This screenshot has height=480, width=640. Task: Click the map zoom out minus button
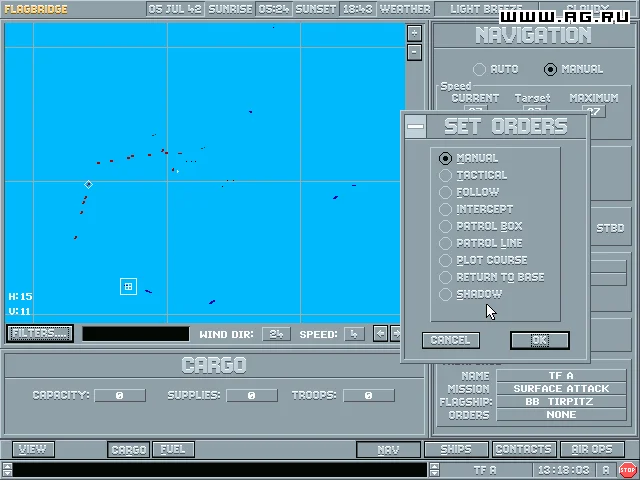(414, 51)
